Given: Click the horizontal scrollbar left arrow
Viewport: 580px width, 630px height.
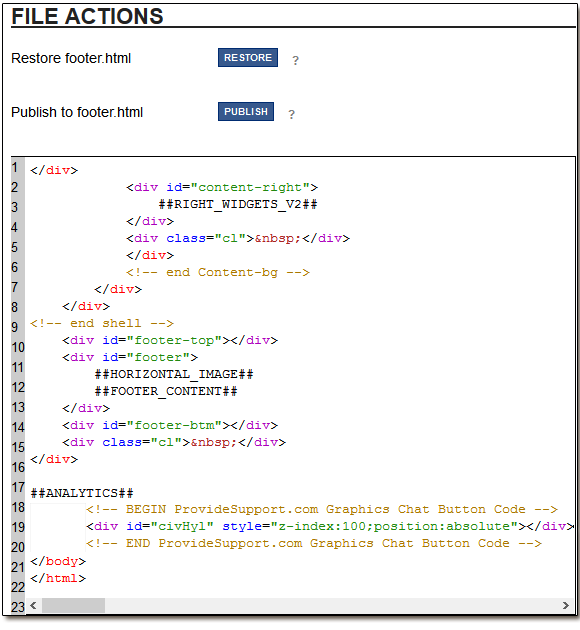Looking at the screenshot, I should click(x=33, y=605).
